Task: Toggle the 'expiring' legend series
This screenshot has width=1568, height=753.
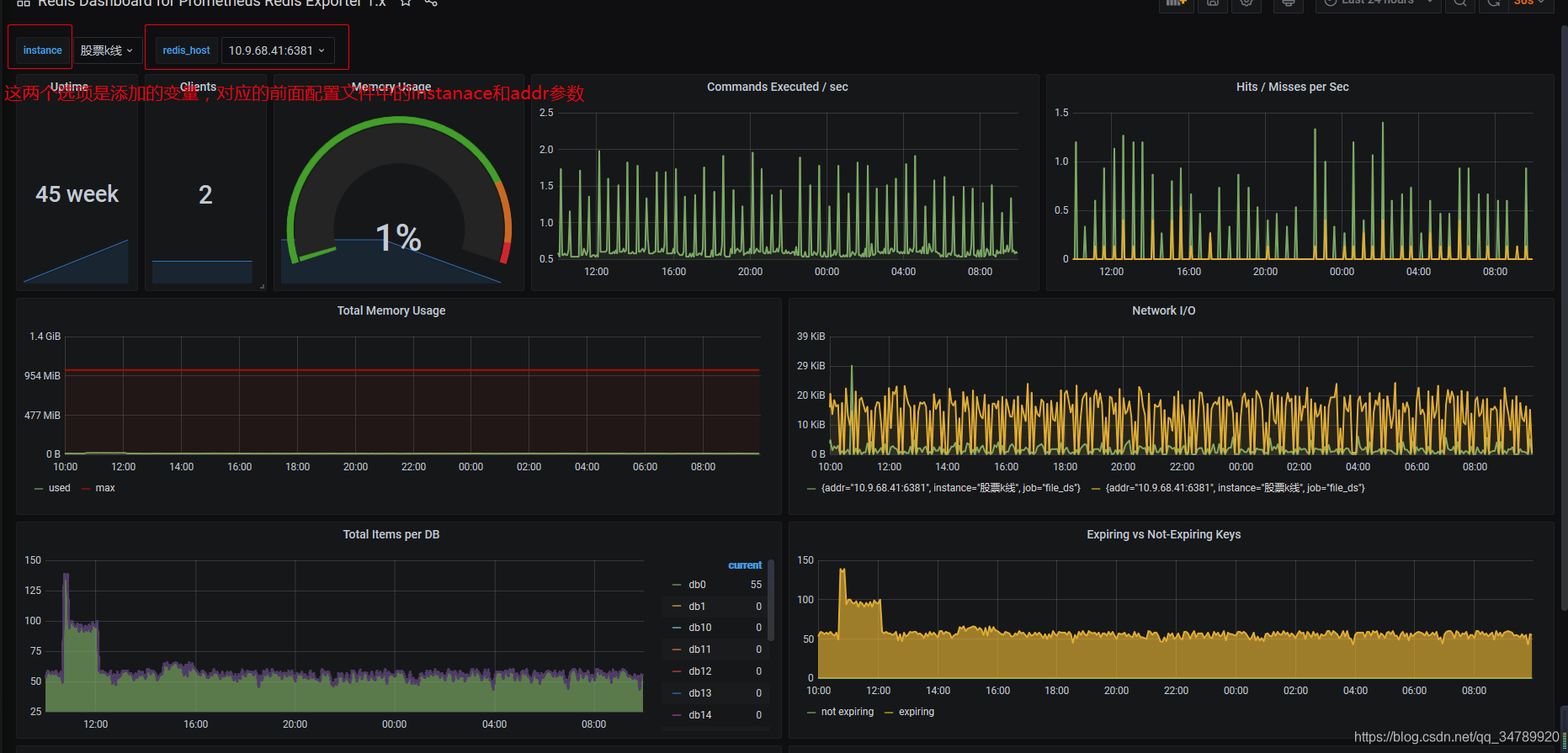Action: click(x=916, y=712)
